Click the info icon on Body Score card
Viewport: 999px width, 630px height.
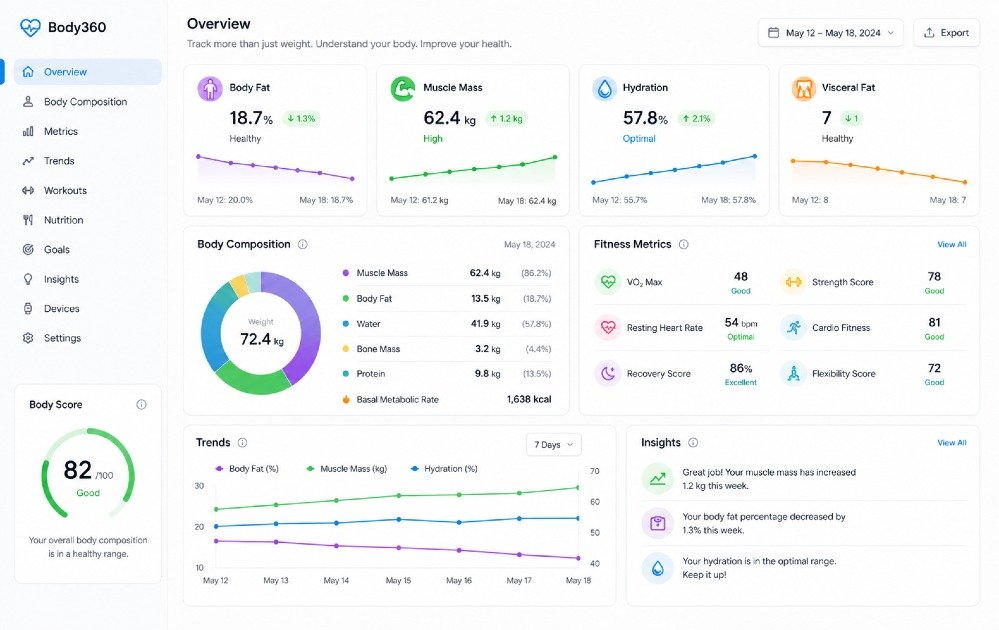(141, 404)
